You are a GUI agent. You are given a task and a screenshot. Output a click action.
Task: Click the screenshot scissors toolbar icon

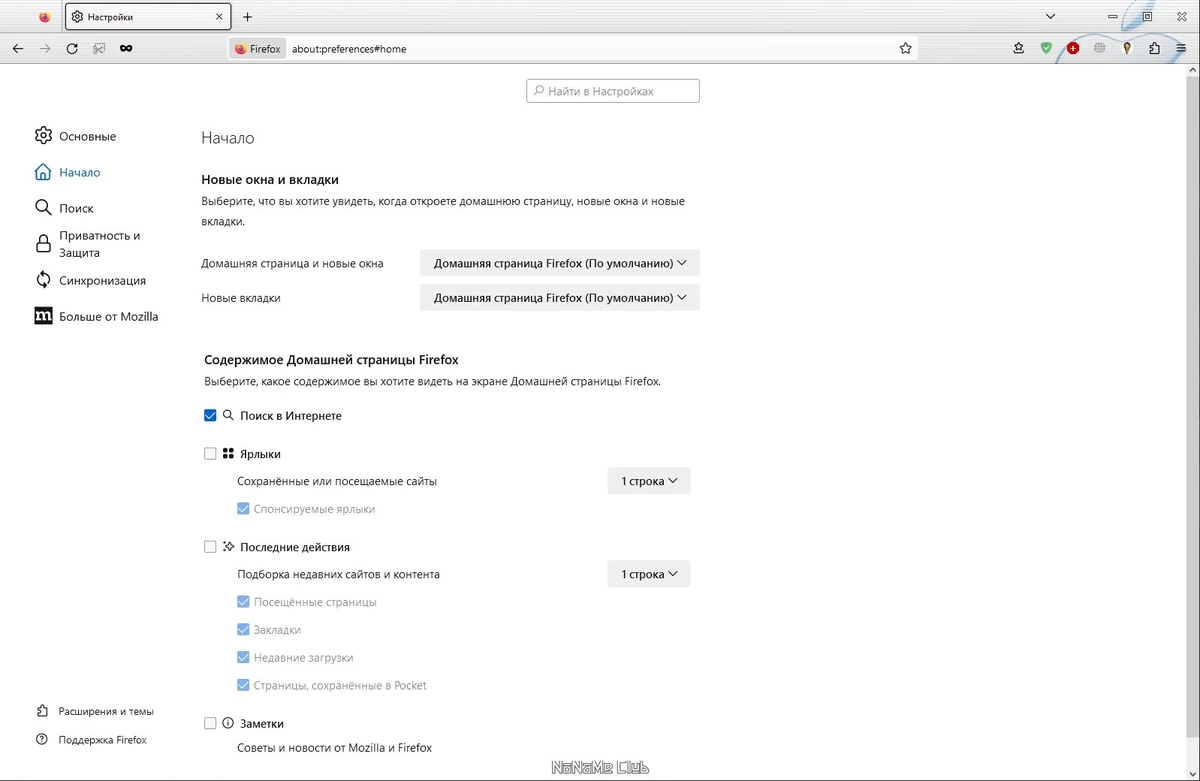[x=99, y=48]
